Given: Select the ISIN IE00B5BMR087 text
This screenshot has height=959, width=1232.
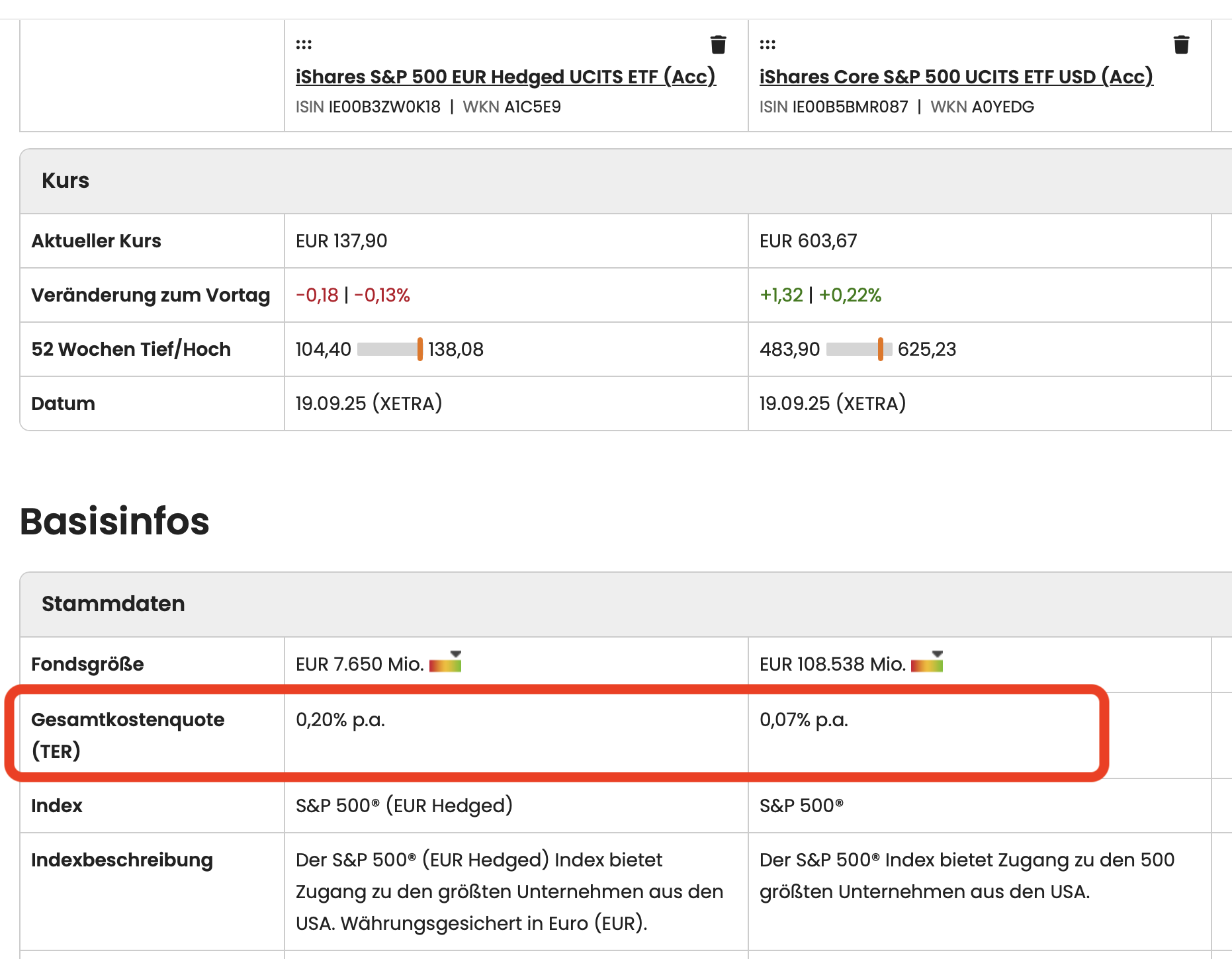Looking at the screenshot, I should pos(850,107).
